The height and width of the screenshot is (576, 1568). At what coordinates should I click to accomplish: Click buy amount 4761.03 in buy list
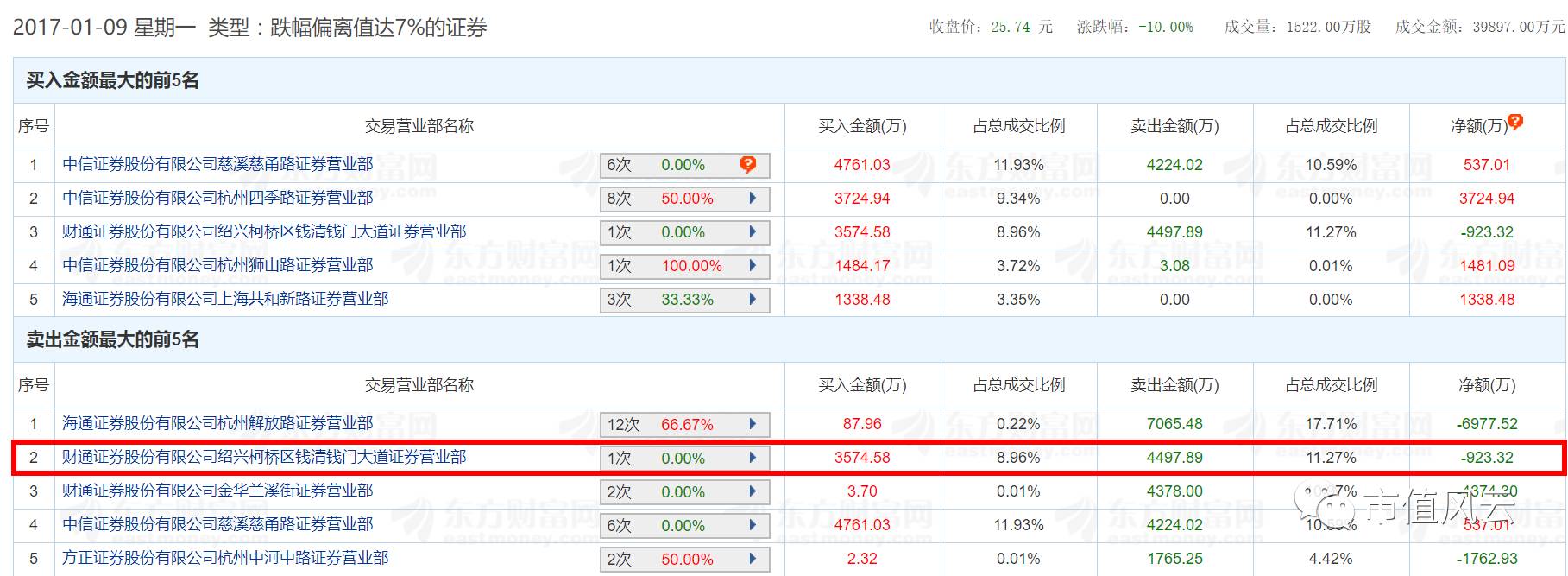pyautogui.click(x=862, y=165)
